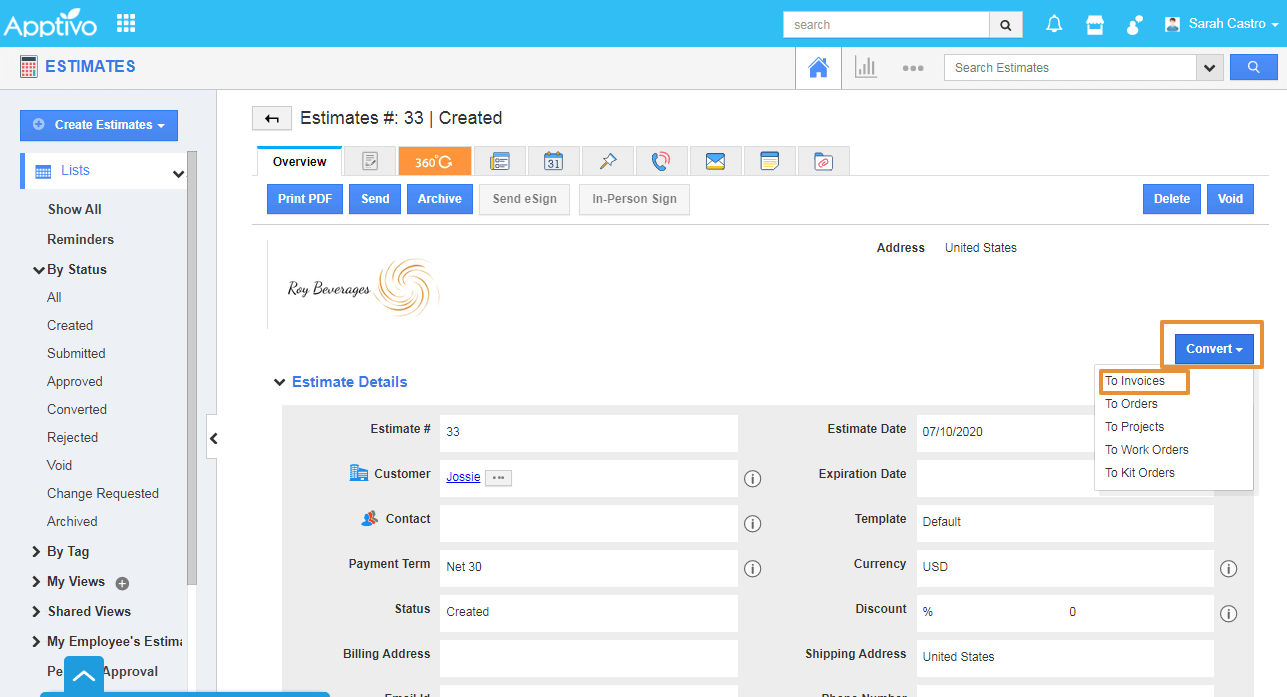Screen dimensions: 1287x697
Task: Open the call logs phone tab icon
Action: pyautogui.click(x=661, y=161)
